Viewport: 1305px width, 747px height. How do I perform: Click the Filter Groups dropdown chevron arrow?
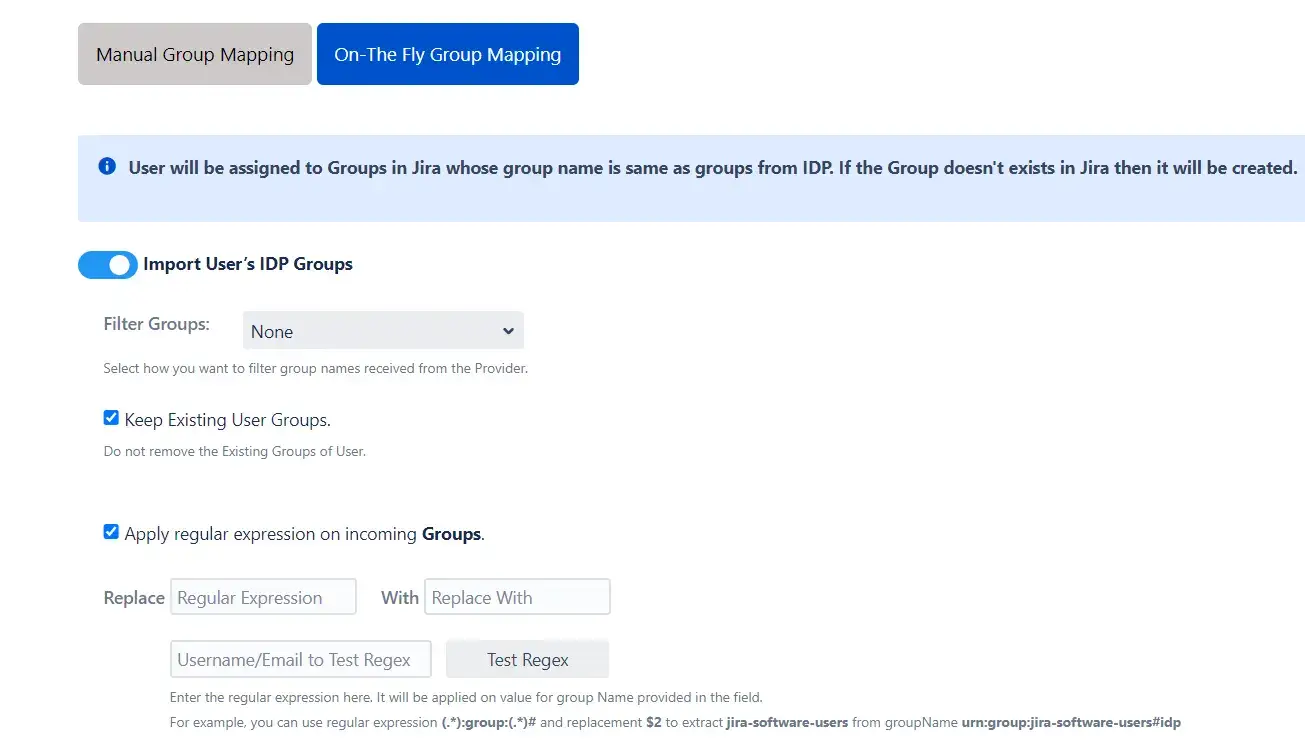(509, 330)
